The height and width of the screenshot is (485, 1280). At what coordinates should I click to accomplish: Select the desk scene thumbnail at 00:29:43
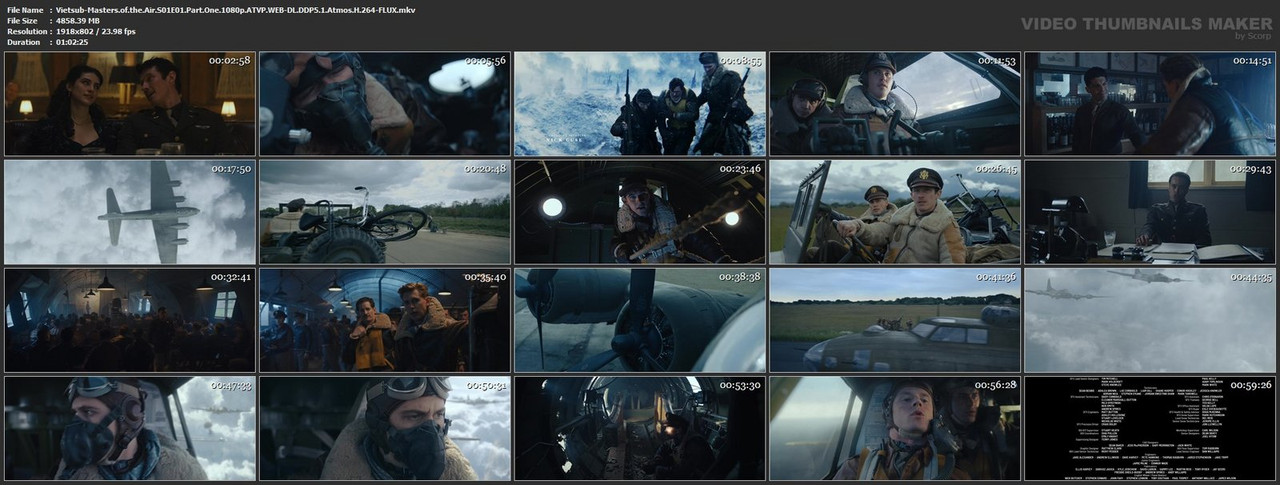click(1150, 212)
